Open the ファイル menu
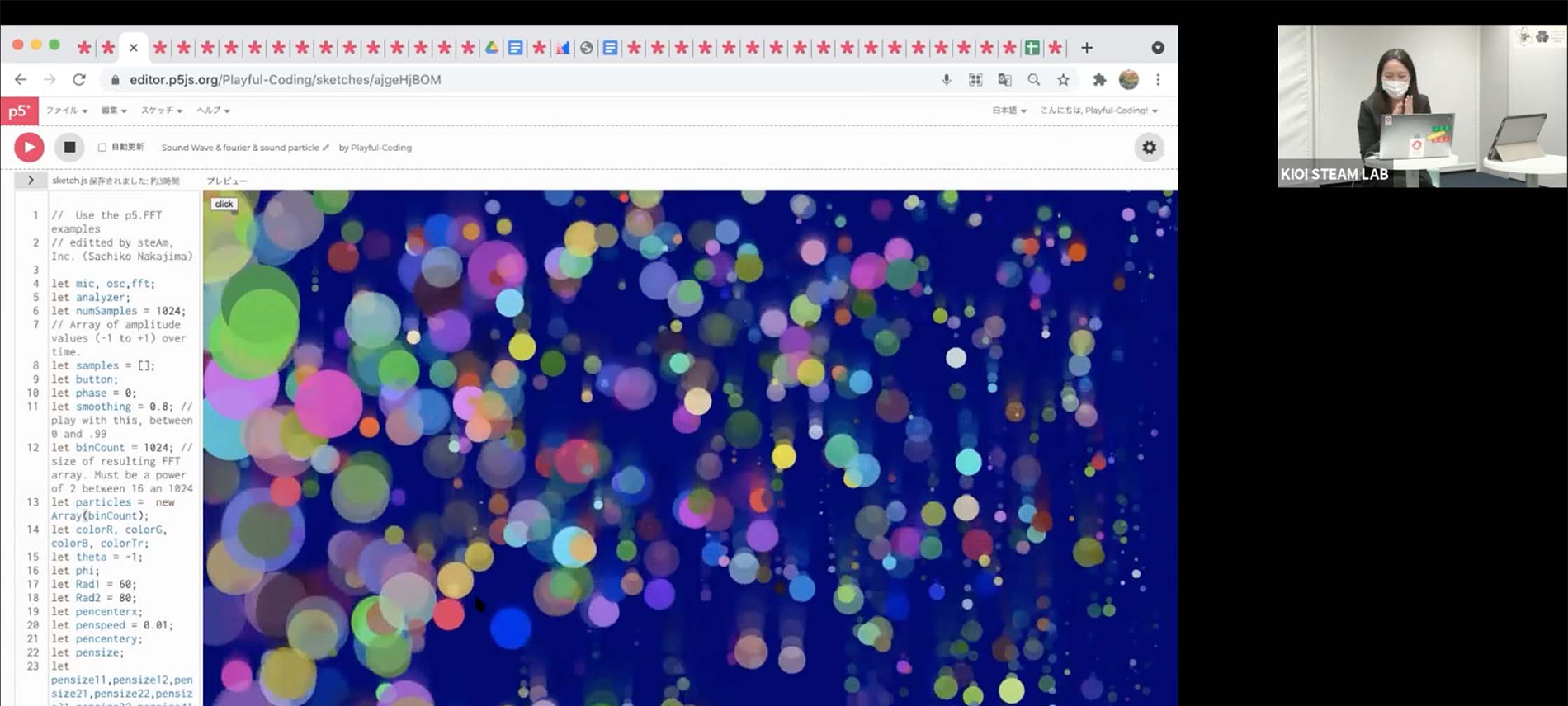Image resolution: width=1568 pixels, height=706 pixels. [x=66, y=111]
